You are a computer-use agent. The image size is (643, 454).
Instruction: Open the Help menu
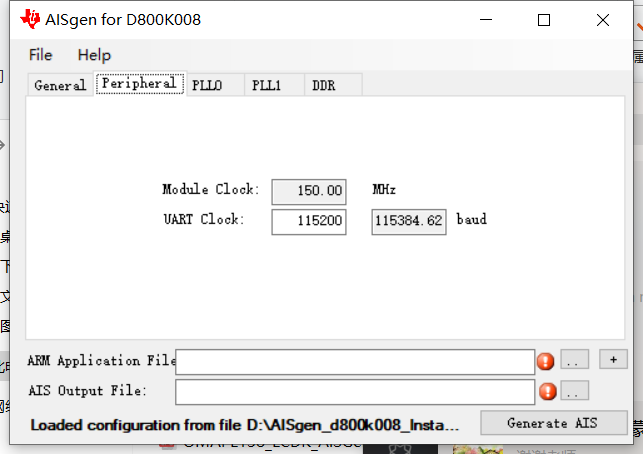tap(94, 55)
